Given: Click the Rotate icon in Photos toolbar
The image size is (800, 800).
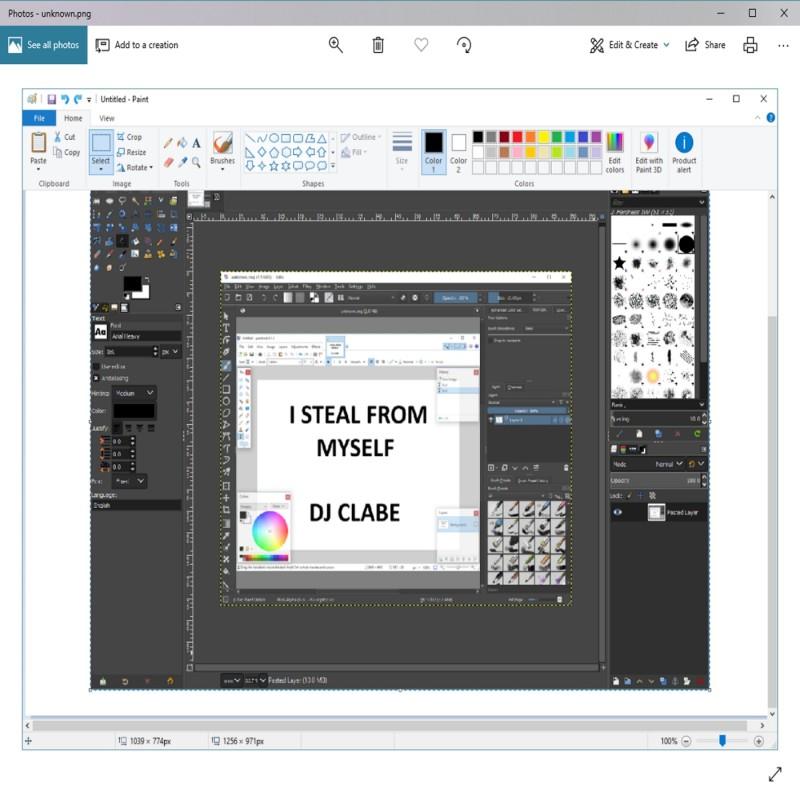Looking at the screenshot, I should [x=464, y=45].
